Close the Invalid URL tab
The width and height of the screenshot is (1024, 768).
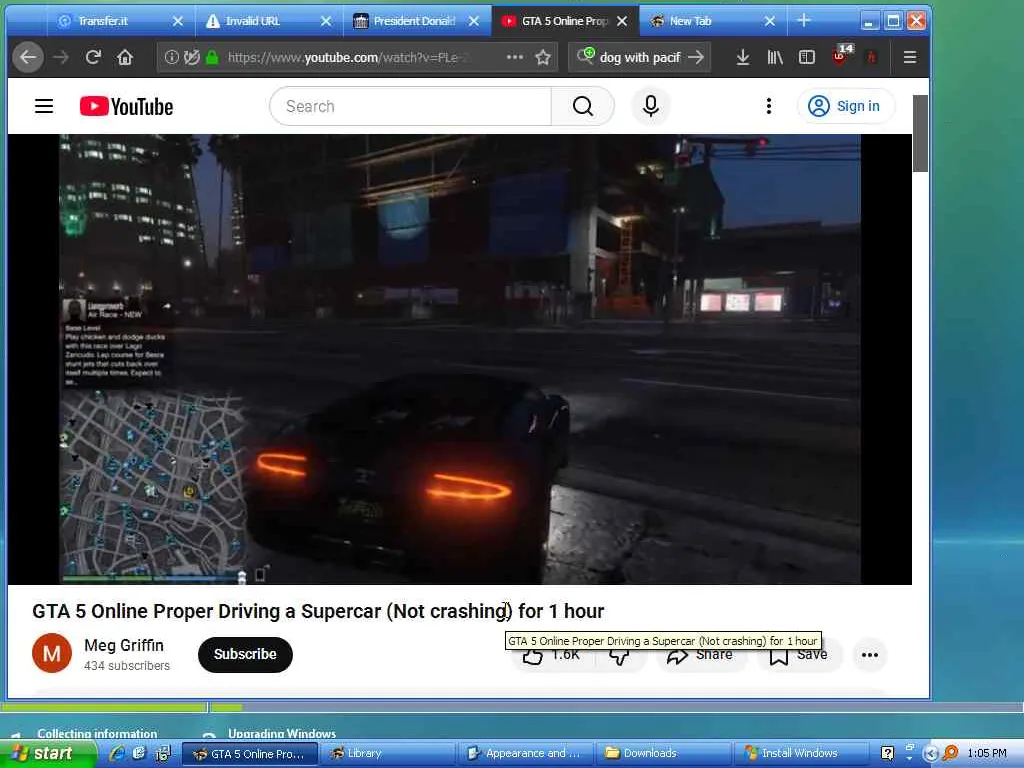326,22
